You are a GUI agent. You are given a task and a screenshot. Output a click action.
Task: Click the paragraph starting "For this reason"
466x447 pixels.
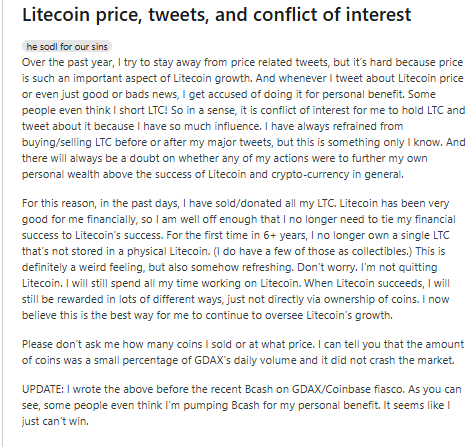pos(239,259)
